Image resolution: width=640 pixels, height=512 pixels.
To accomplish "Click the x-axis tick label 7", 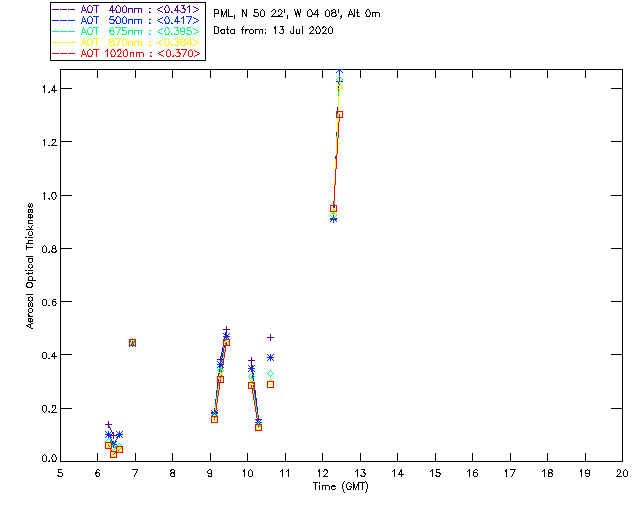I will coord(135,473).
